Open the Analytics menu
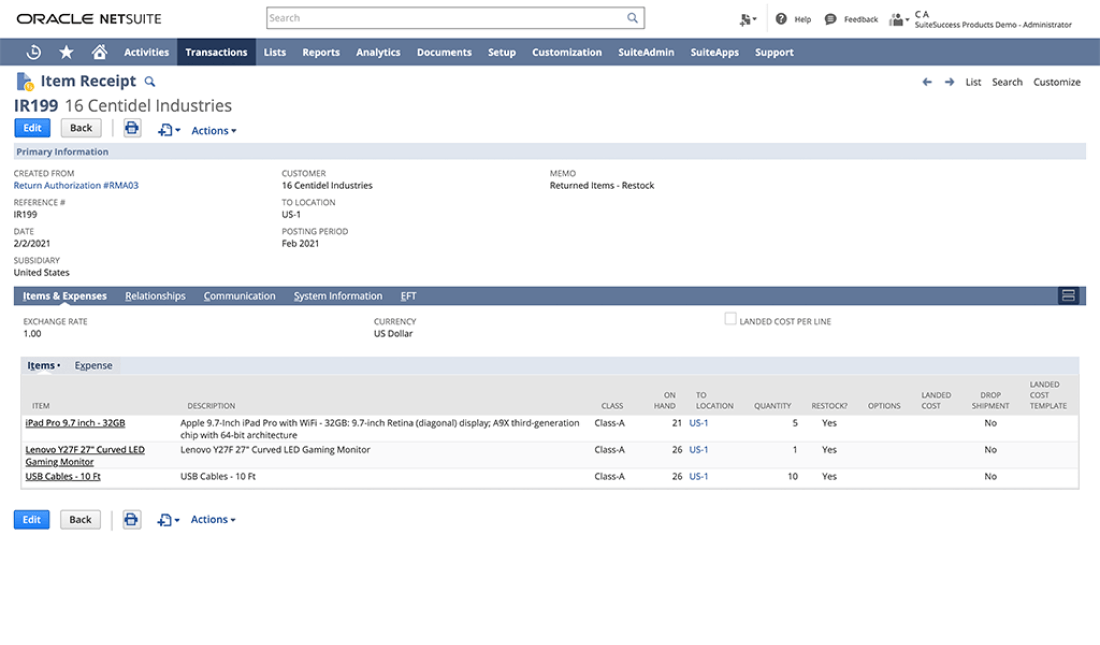This screenshot has width=1100, height=645. [x=378, y=52]
